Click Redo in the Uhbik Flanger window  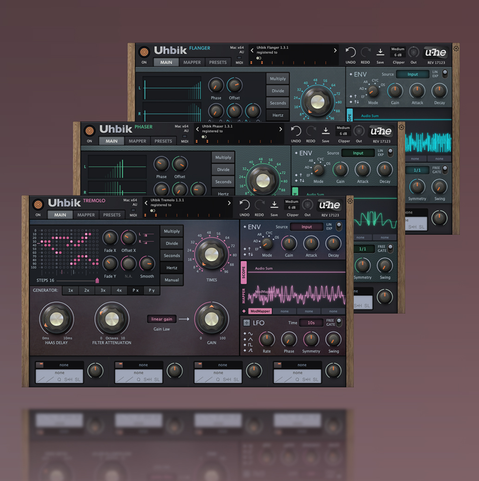[365, 53]
